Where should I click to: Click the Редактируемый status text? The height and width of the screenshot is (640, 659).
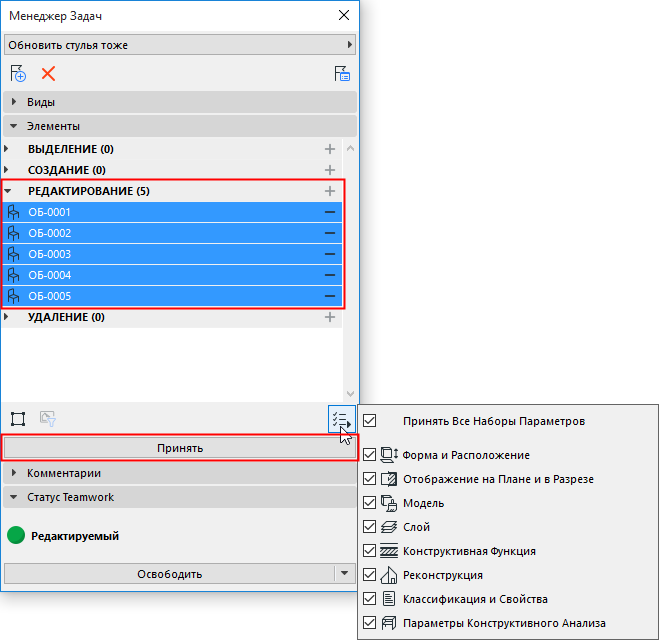[75, 536]
